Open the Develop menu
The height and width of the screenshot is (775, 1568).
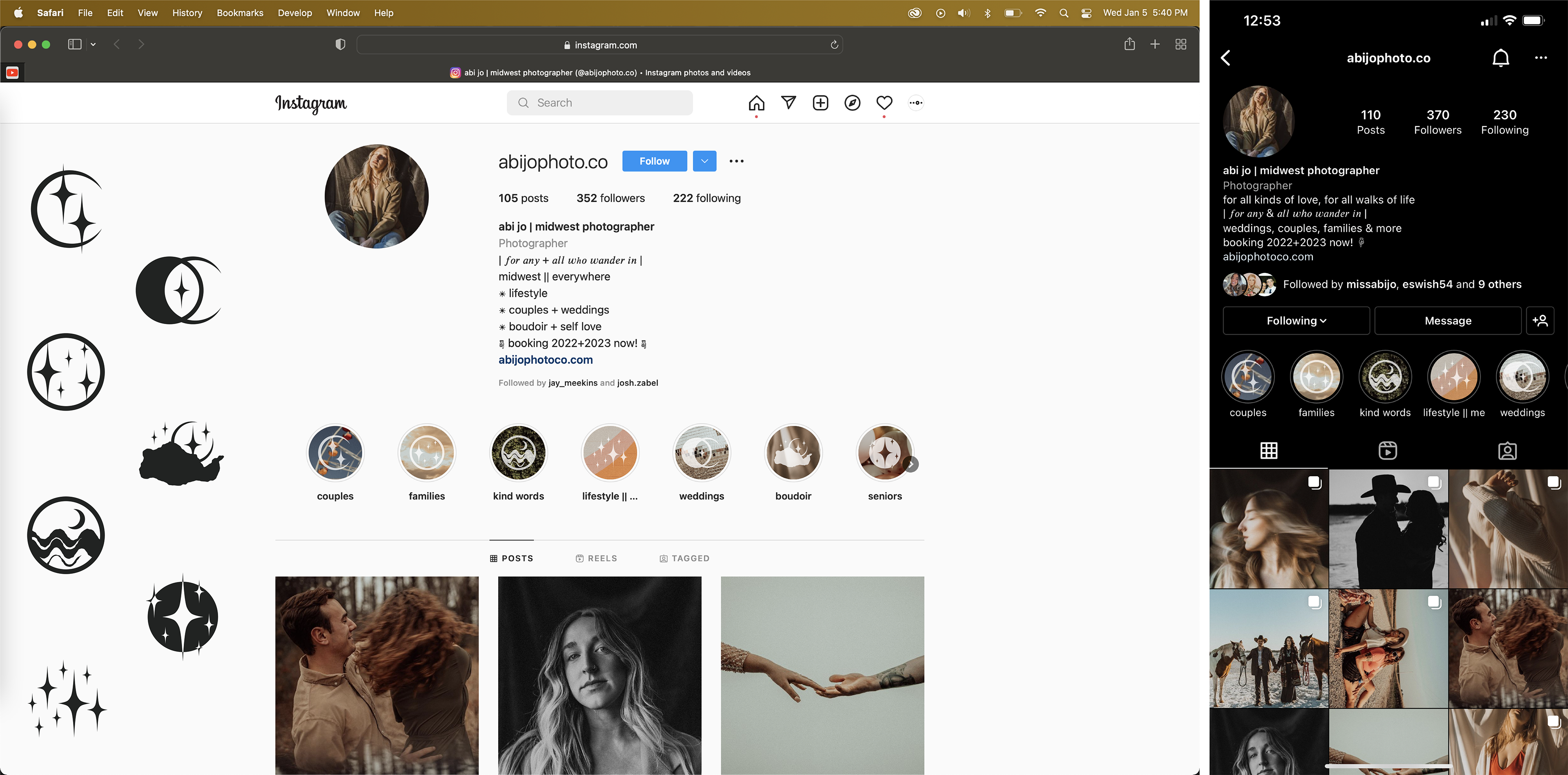click(294, 13)
